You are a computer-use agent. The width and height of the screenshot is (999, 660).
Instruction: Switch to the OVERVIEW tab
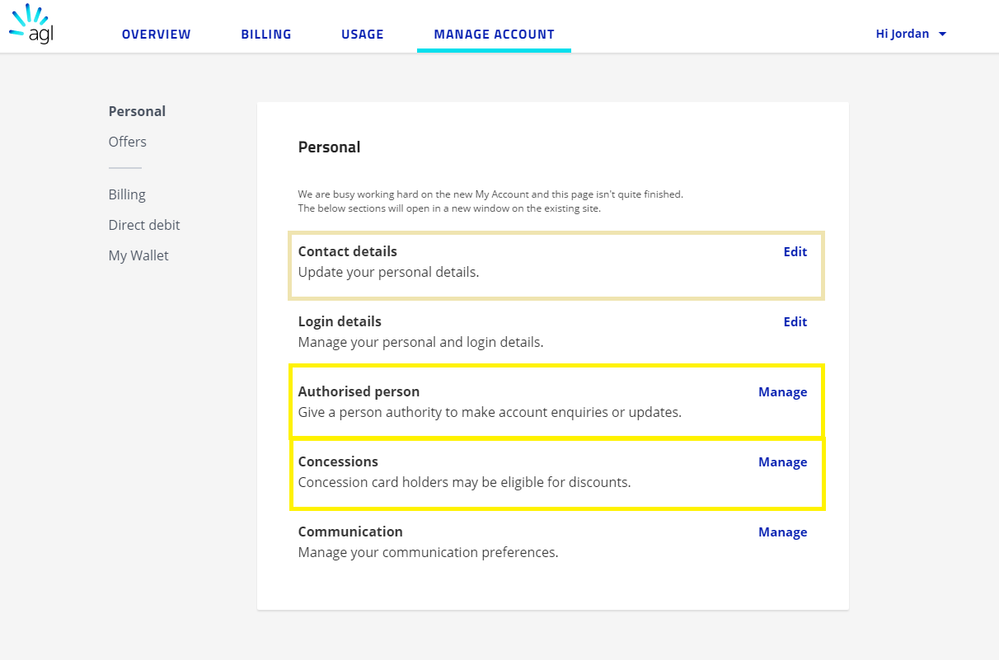click(x=156, y=33)
